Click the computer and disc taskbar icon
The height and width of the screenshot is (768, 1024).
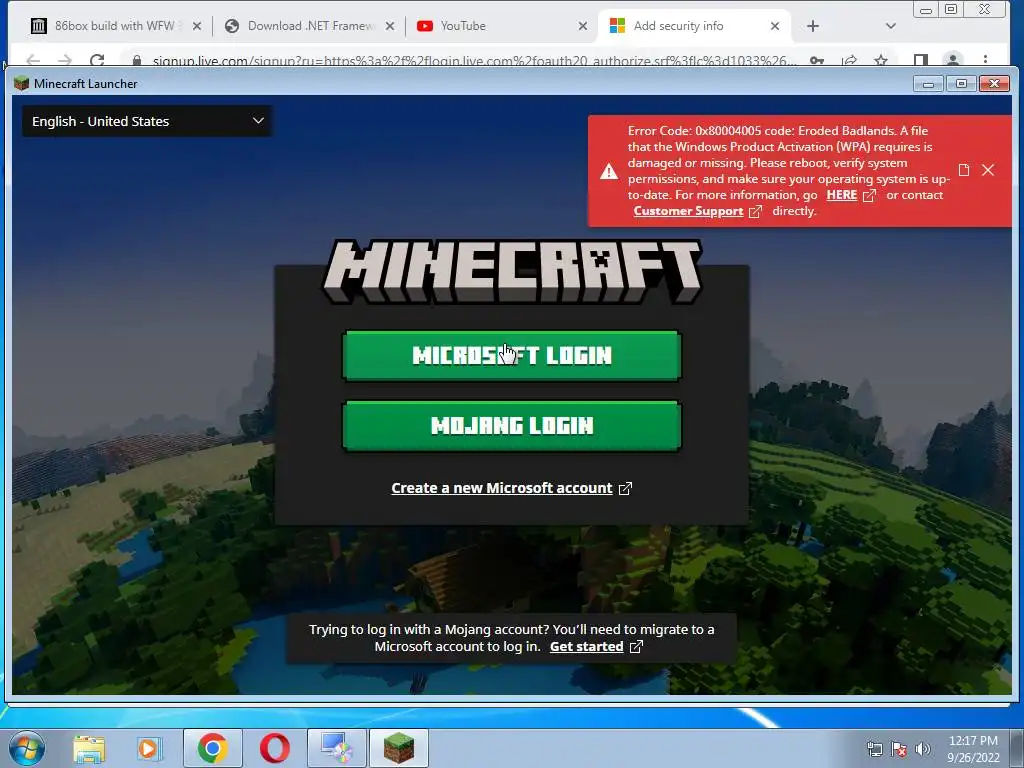pyautogui.click(x=338, y=748)
